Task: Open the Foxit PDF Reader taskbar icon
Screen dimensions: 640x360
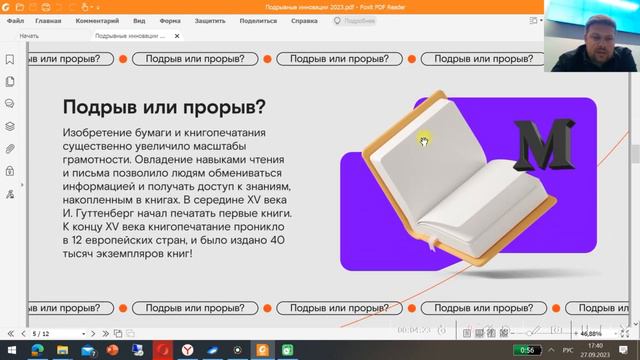Action: [x=262, y=350]
